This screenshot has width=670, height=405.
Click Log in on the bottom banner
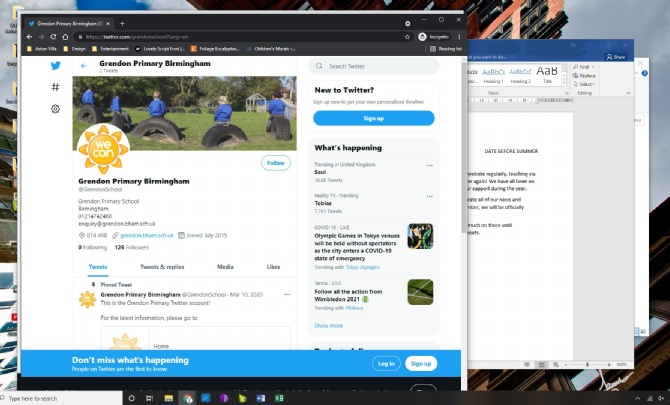click(x=386, y=364)
